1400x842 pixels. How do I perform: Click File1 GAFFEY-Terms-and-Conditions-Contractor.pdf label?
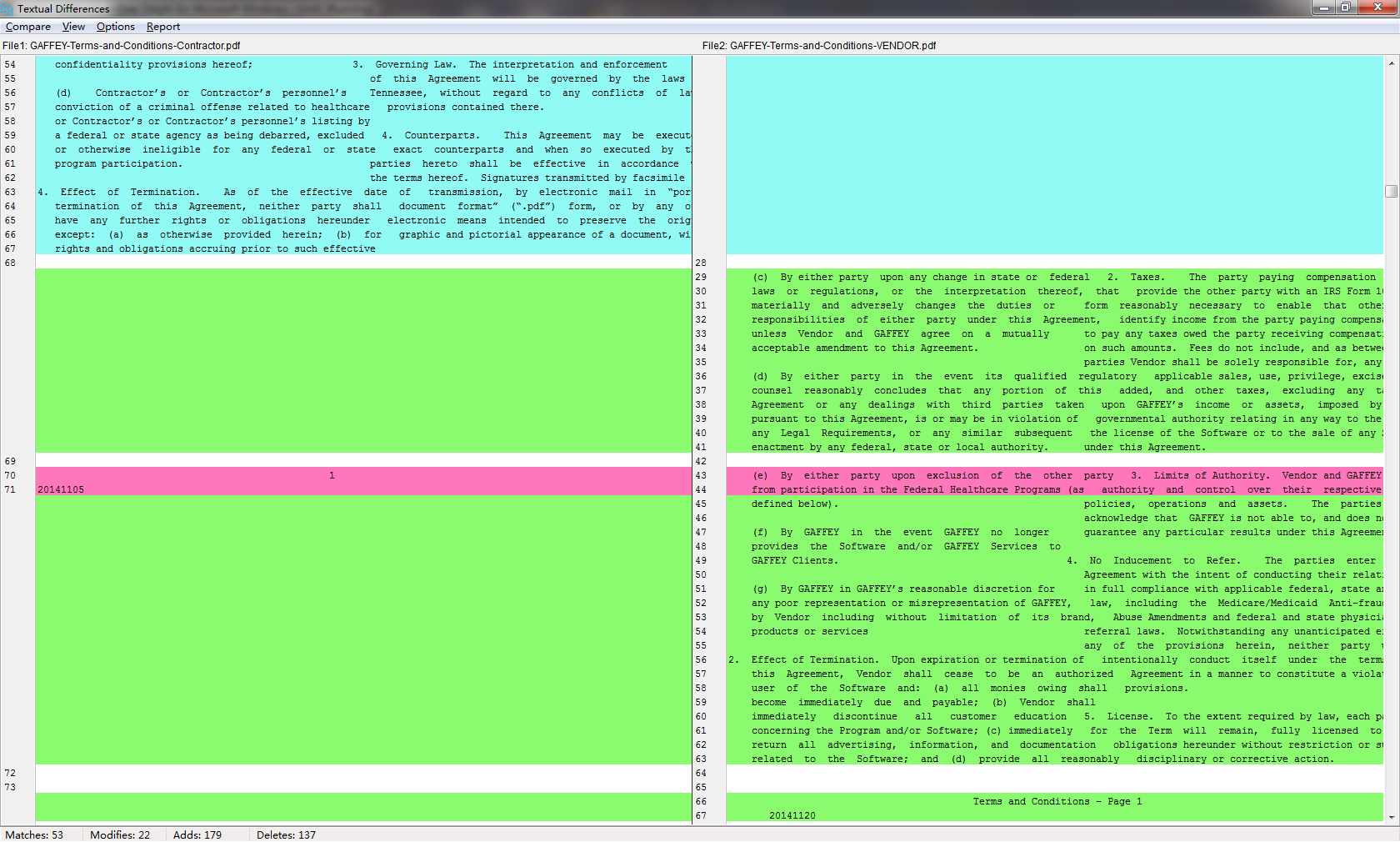click(x=122, y=46)
